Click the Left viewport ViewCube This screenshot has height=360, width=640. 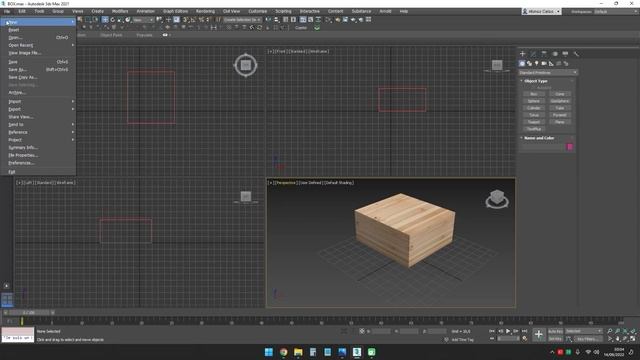(x=246, y=197)
